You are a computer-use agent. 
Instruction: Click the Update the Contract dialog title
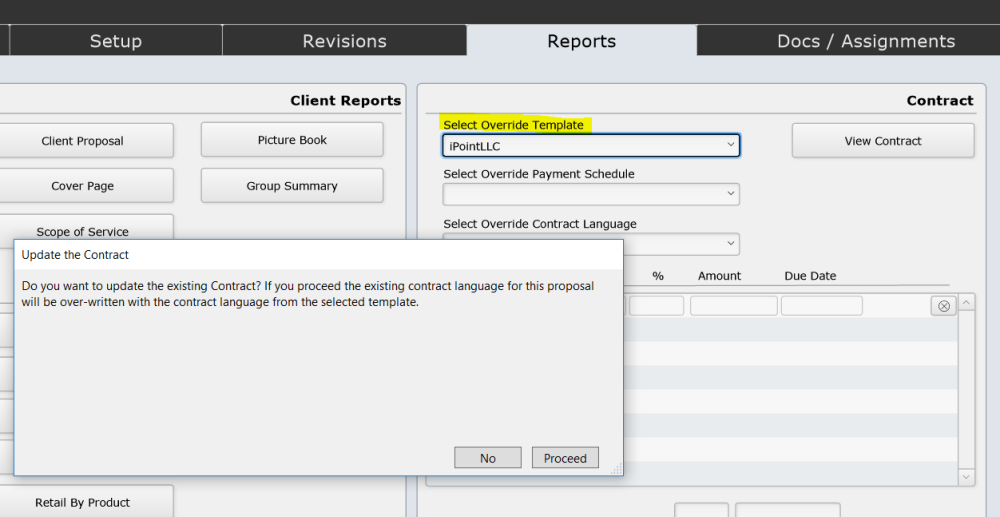coord(75,254)
